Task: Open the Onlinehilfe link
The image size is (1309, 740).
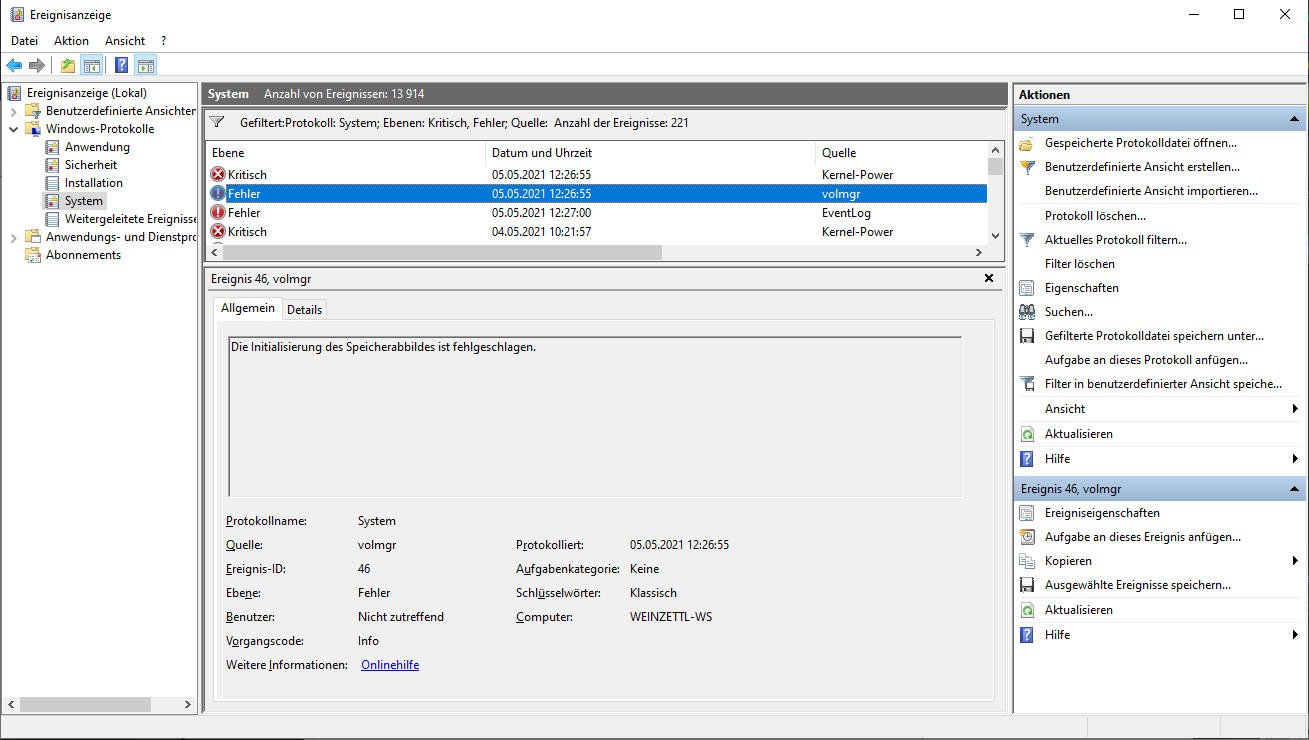Action: click(389, 665)
